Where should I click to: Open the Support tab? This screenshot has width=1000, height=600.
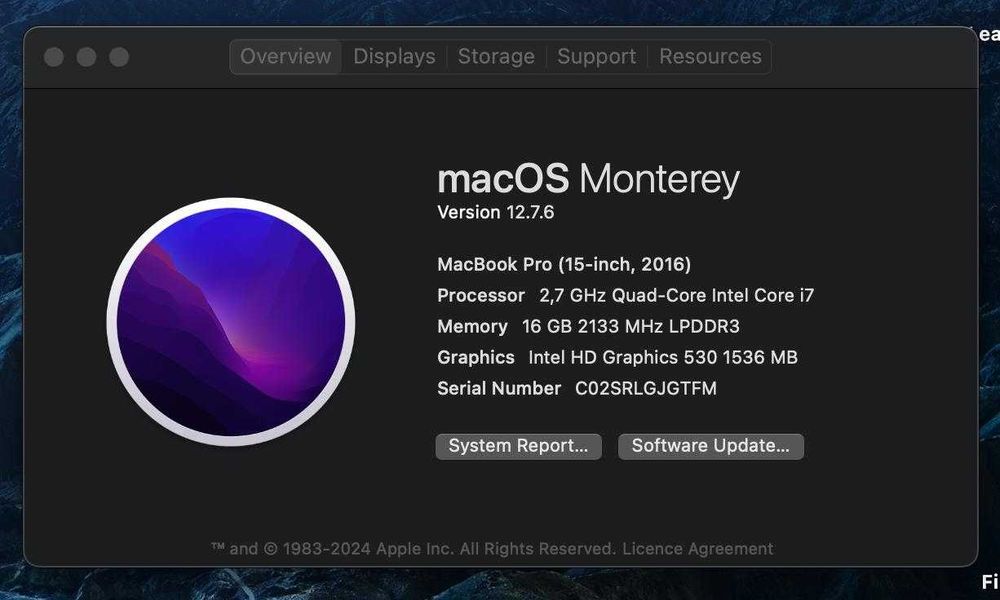pos(596,57)
